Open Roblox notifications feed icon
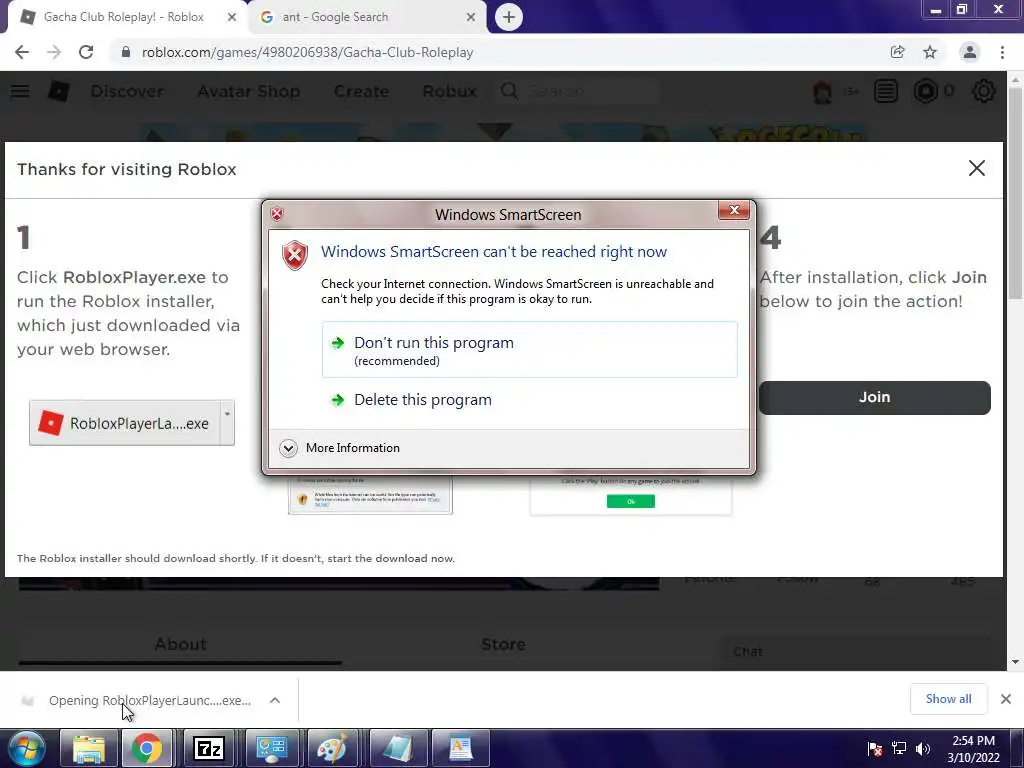 pos(886,91)
